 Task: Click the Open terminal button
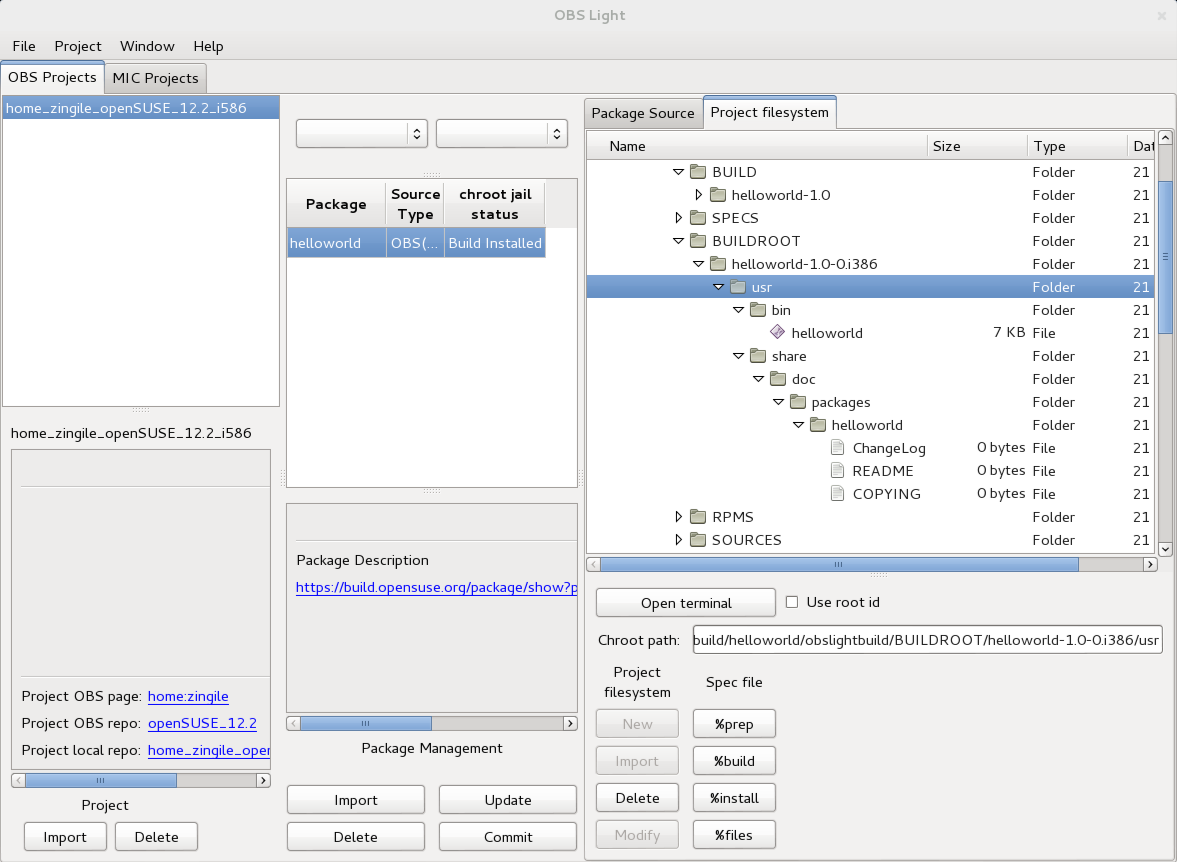click(x=685, y=602)
